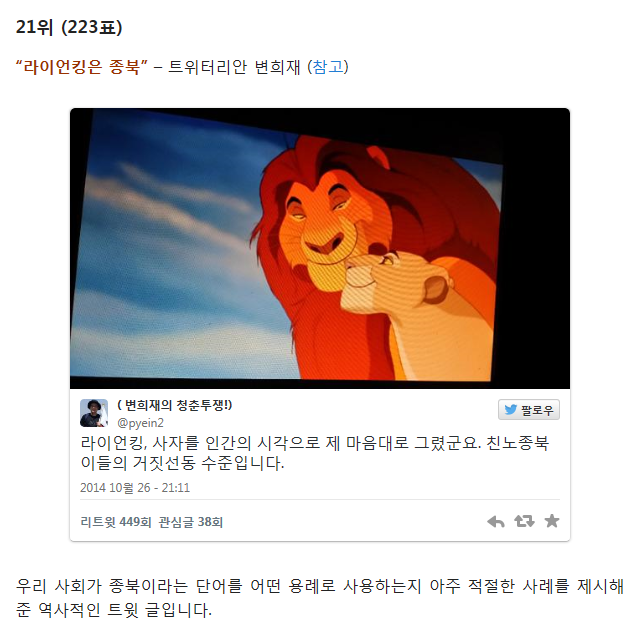Click the paragraph beginning 우리 사회가 종북이라는
The width and height of the screenshot is (635, 632).
click(x=320, y=598)
